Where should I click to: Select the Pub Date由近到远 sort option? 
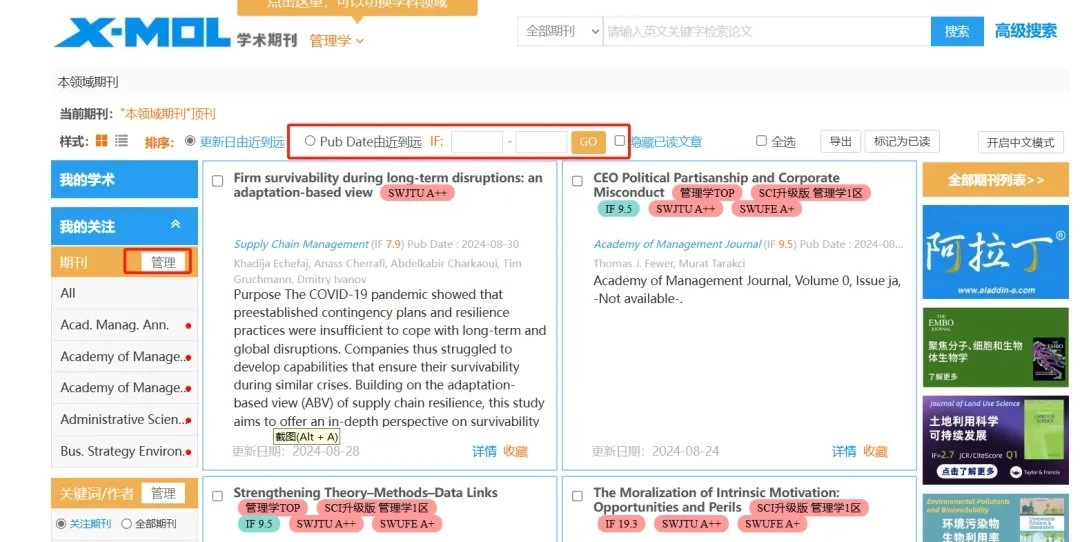coord(310,141)
